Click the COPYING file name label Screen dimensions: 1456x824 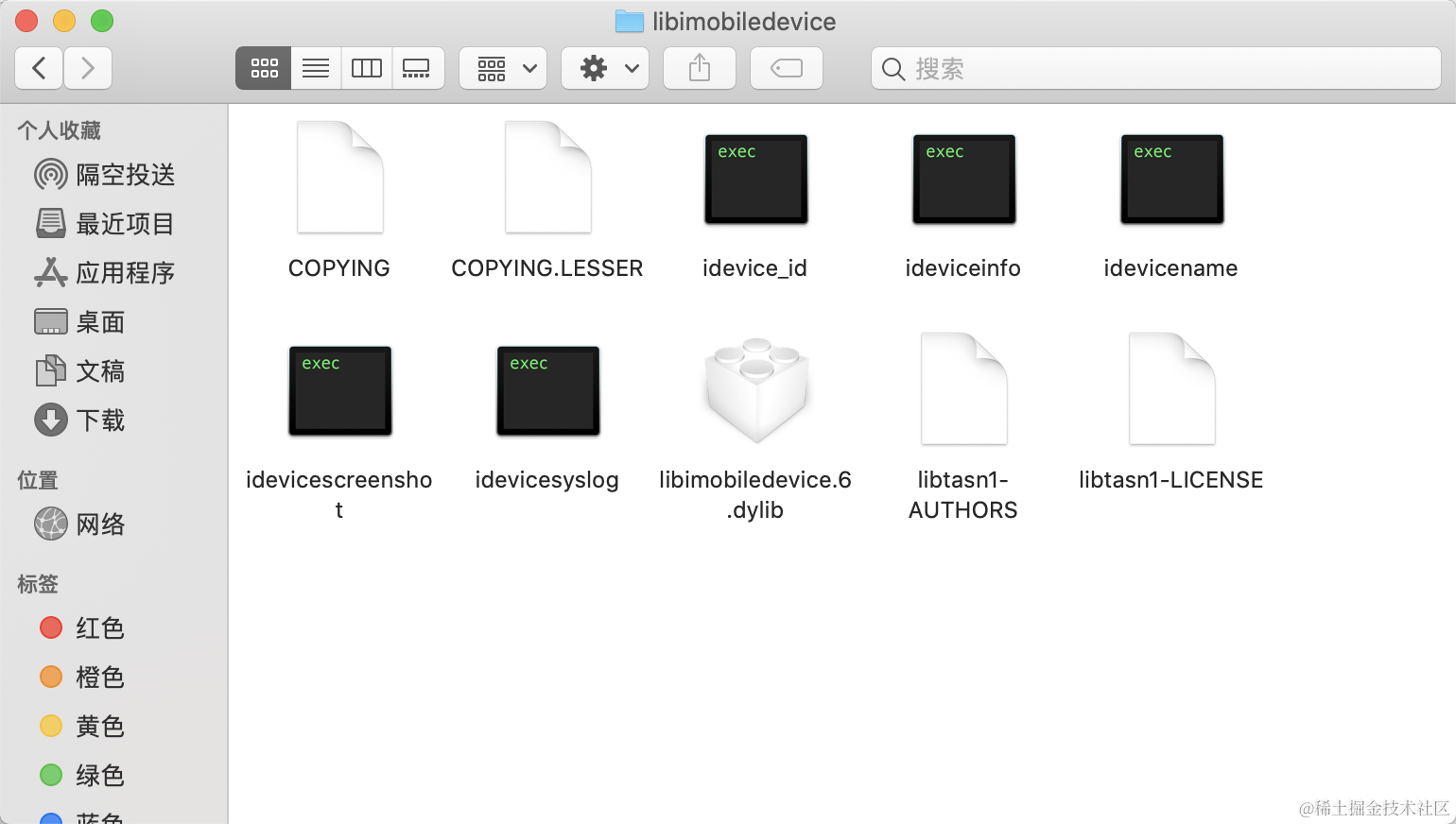[x=339, y=268]
